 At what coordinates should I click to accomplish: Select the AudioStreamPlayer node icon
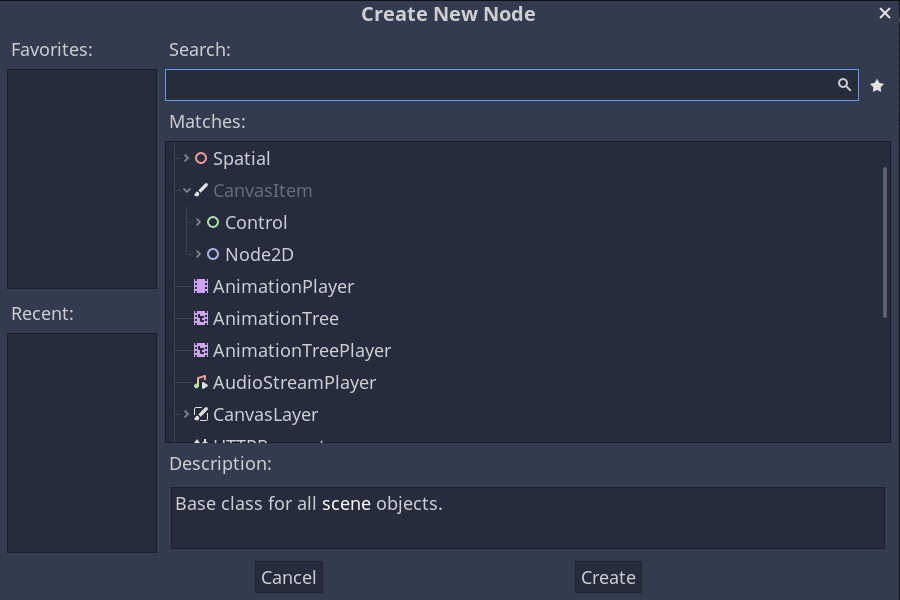tap(200, 382)
